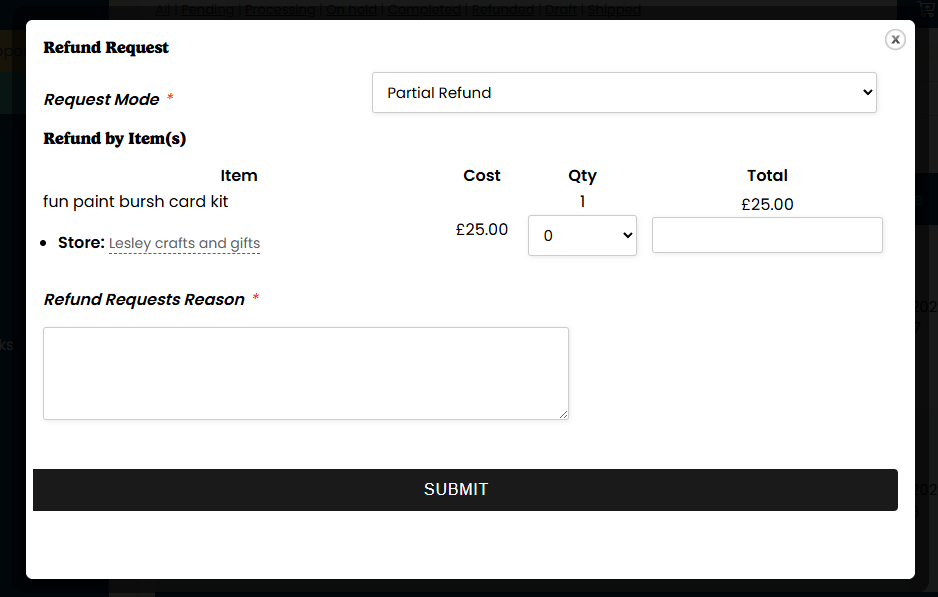Expand the Qty refund quantity dropdown
The width and height of the screenshot is (938, 597).
[582, 236]
